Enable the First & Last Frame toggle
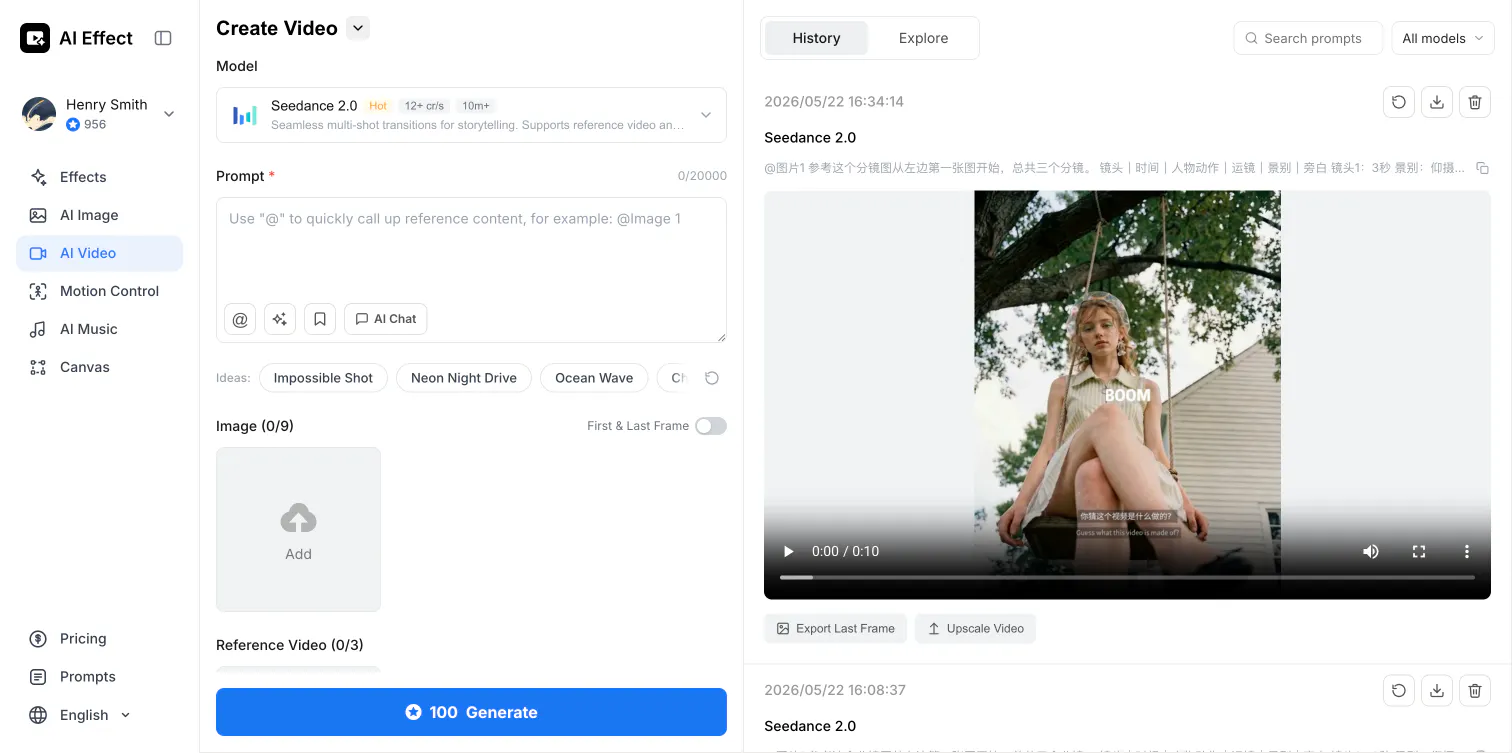The width and height of the screenshot is (1512, 753). tap(711, 426)
